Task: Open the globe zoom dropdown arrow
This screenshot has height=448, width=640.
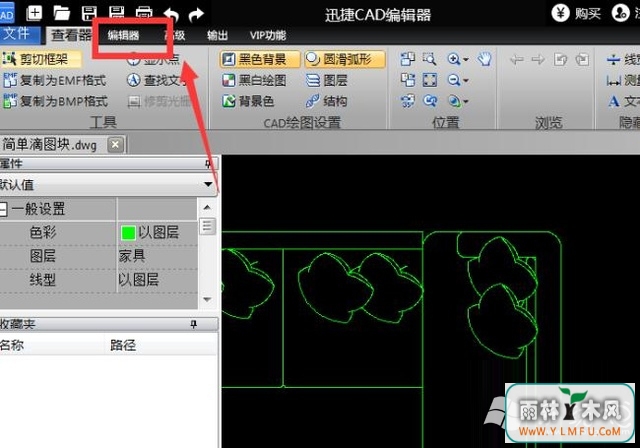Action: point(466,101)
